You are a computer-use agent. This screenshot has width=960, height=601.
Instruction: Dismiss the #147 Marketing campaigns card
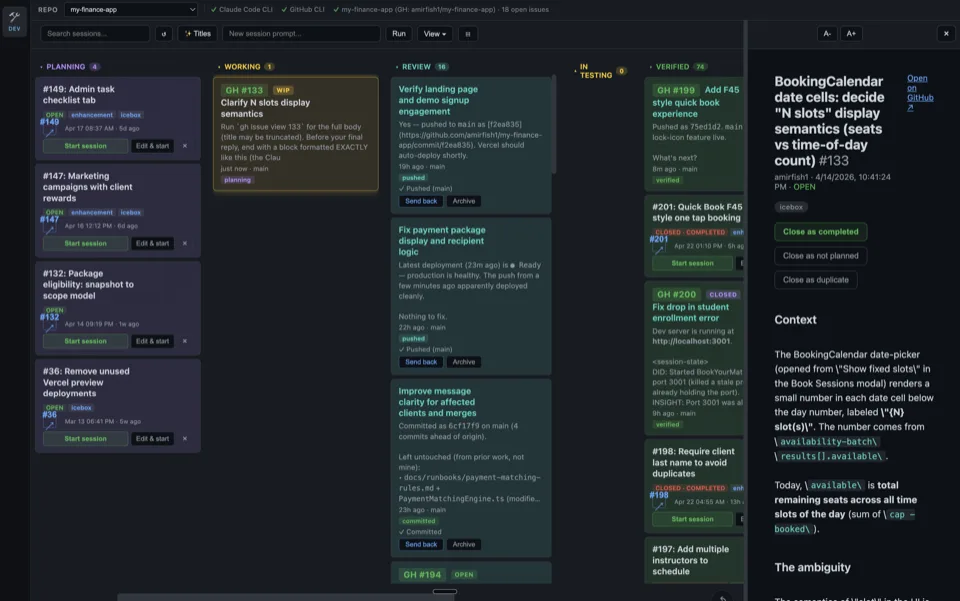(185, 243)
